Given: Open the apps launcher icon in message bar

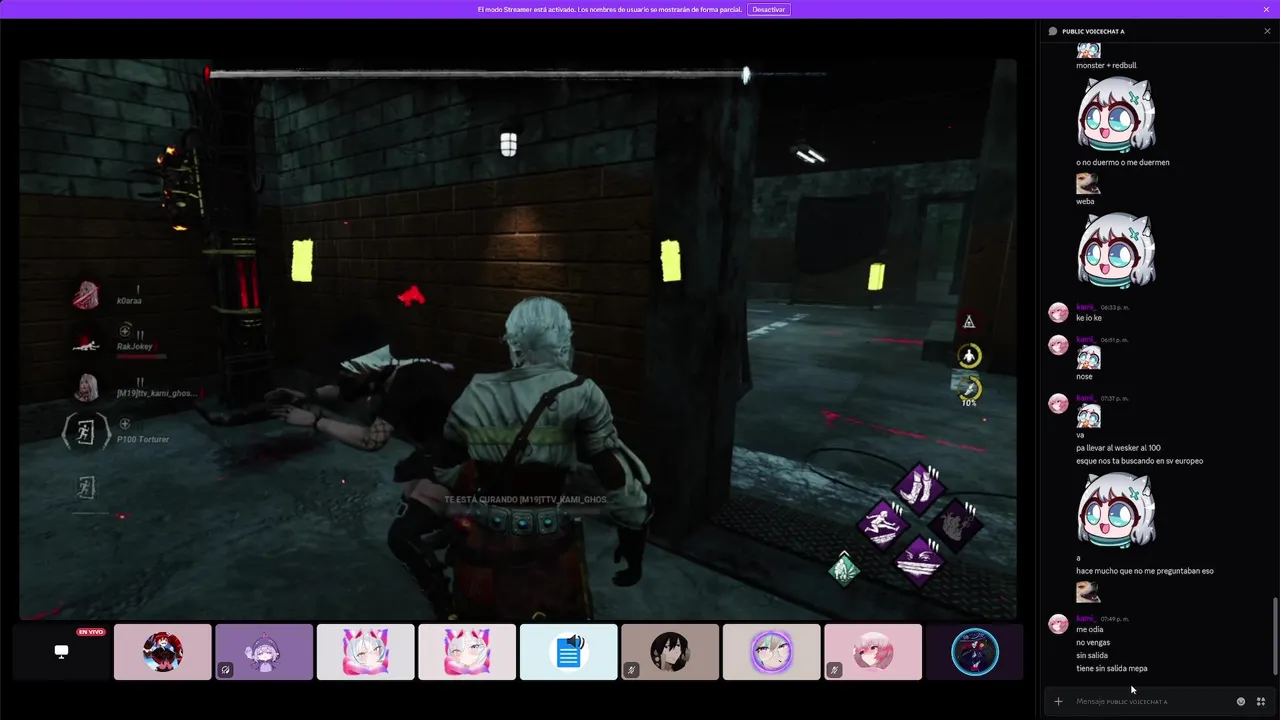Looking at the screenshot, I should [x=1261, y=701].
